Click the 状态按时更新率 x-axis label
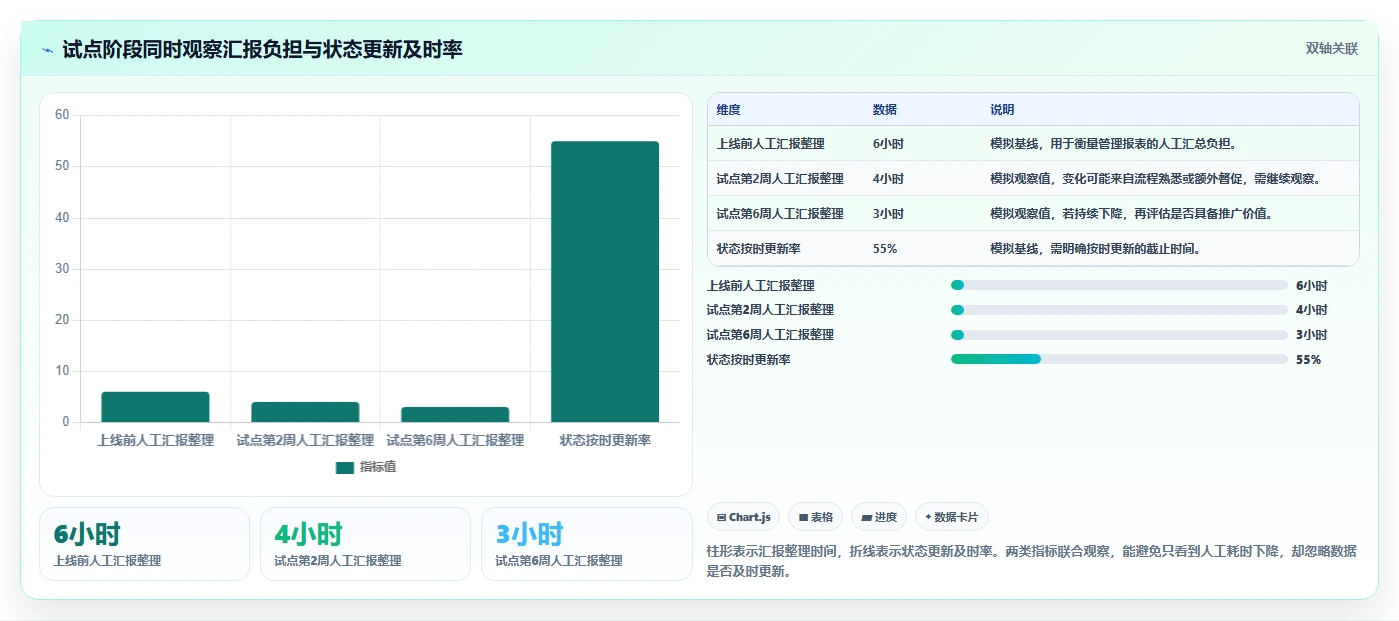The height and width of the screenshot is (621, 1399). [x=605, y=440]
